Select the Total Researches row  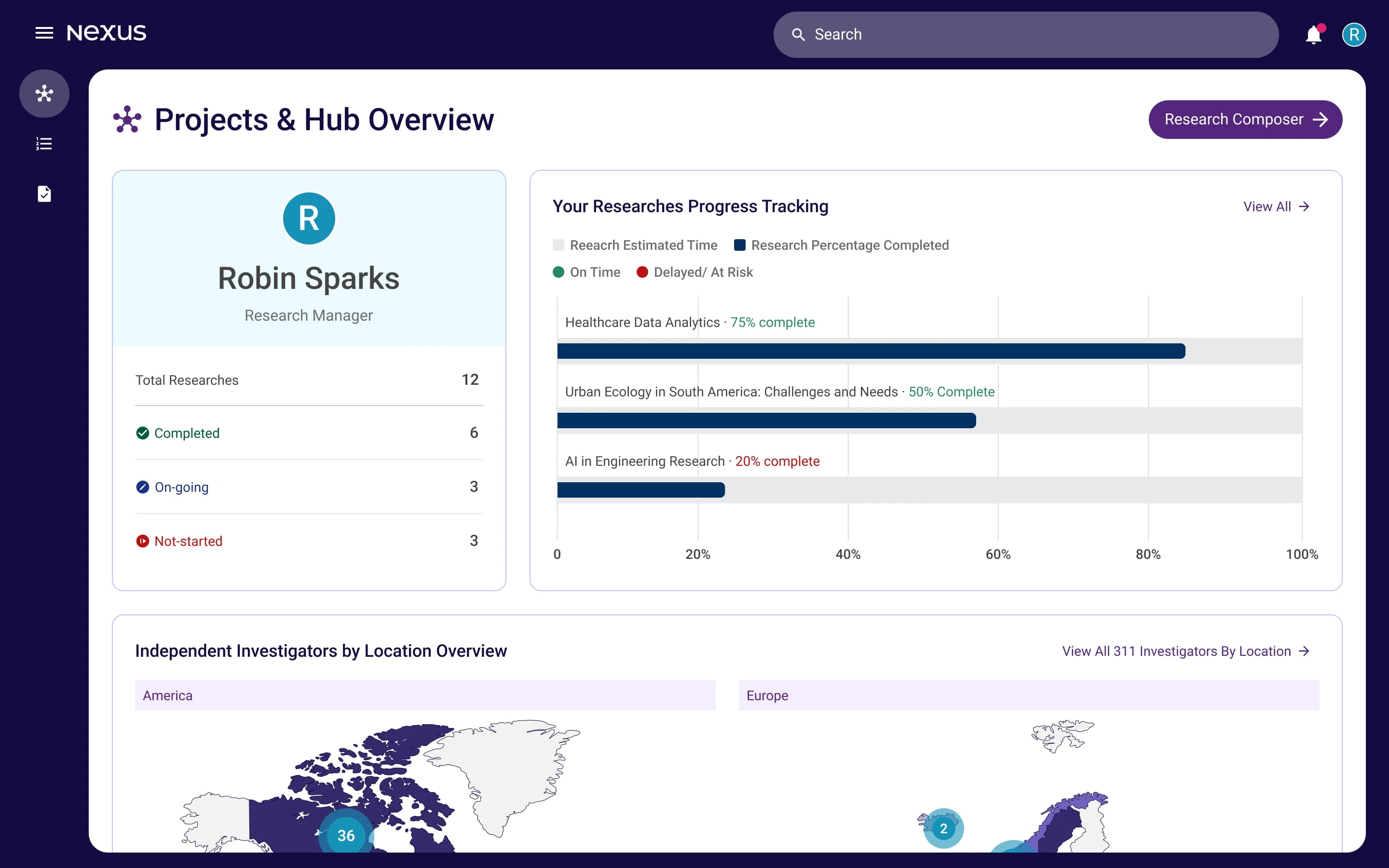point(309,380)
